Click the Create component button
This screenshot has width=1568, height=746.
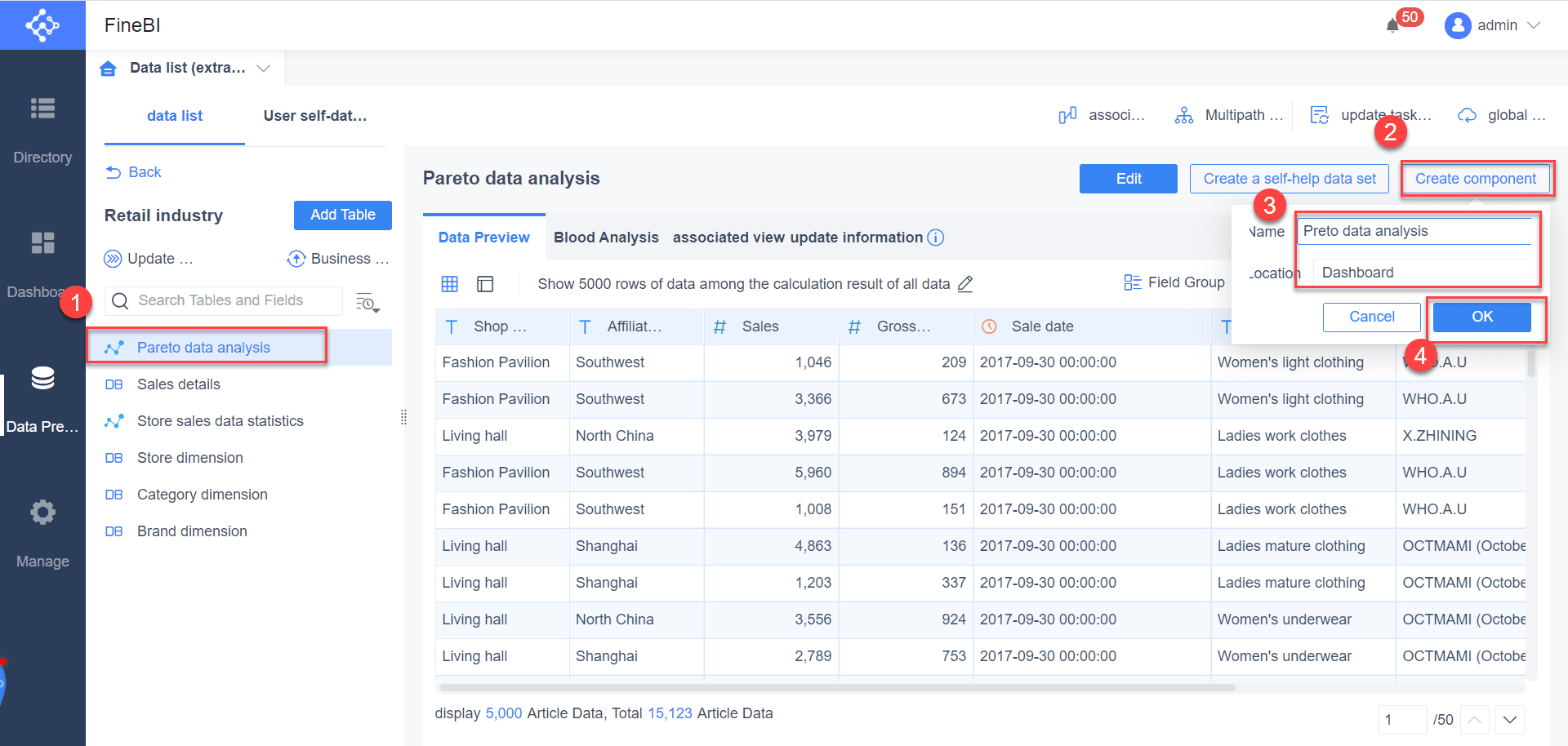(x=1476, y=179)
